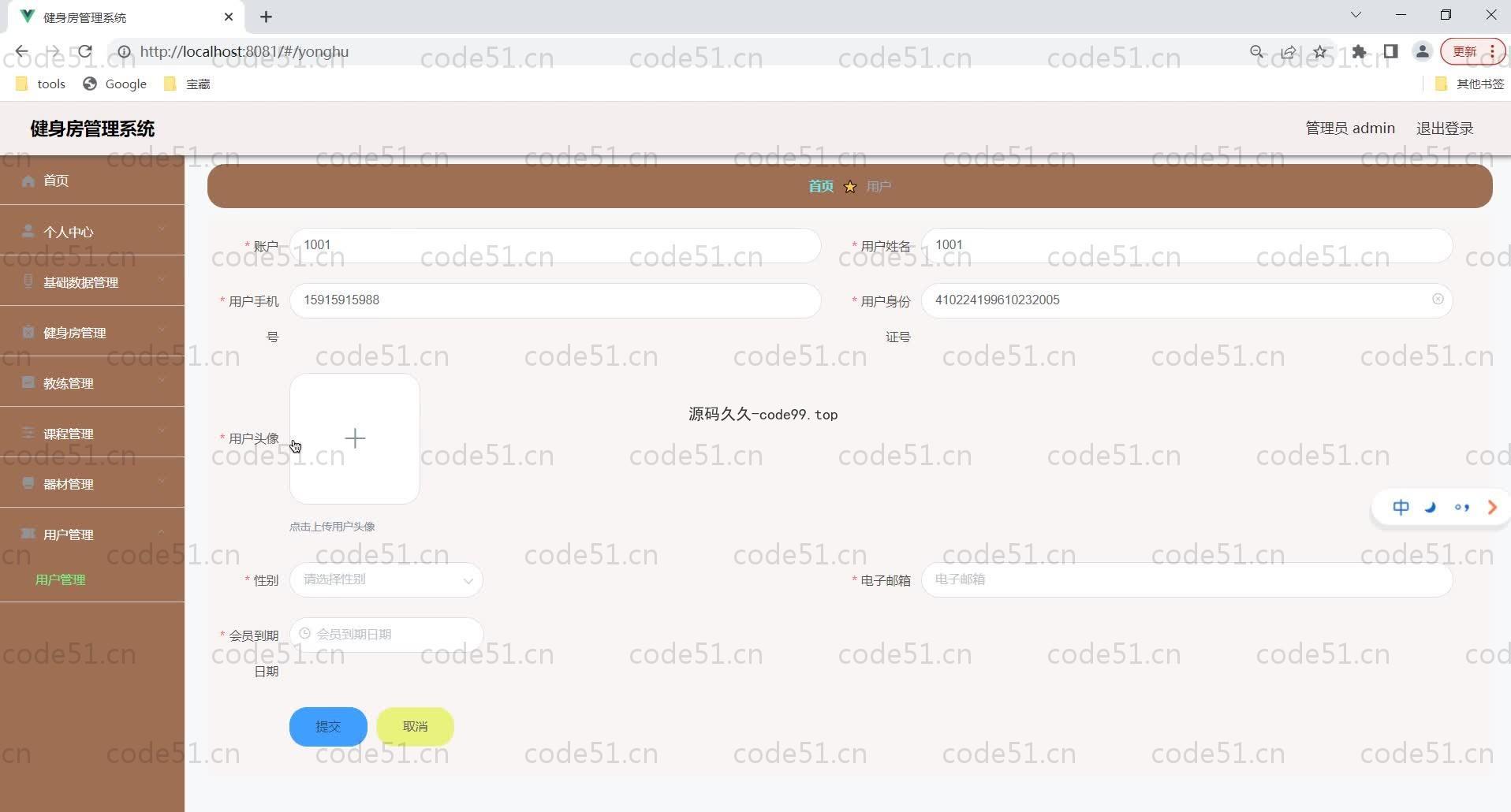1511x812 pixels.
Task: Expand 个人中心 sidebar menu
Action: [x=92, y=231]
